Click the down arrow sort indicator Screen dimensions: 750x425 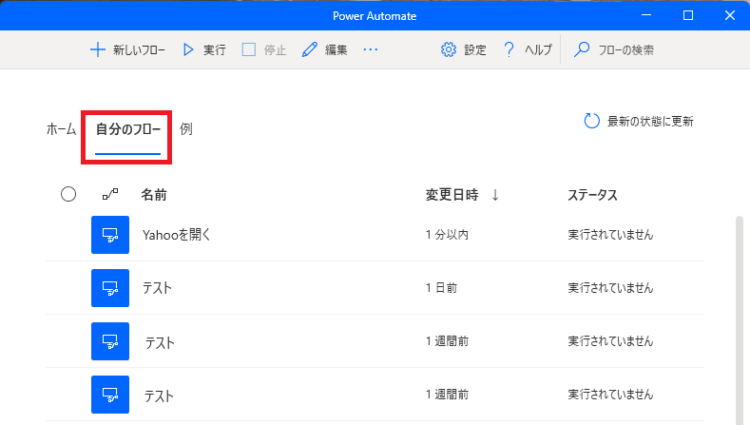tap(496, 195)
